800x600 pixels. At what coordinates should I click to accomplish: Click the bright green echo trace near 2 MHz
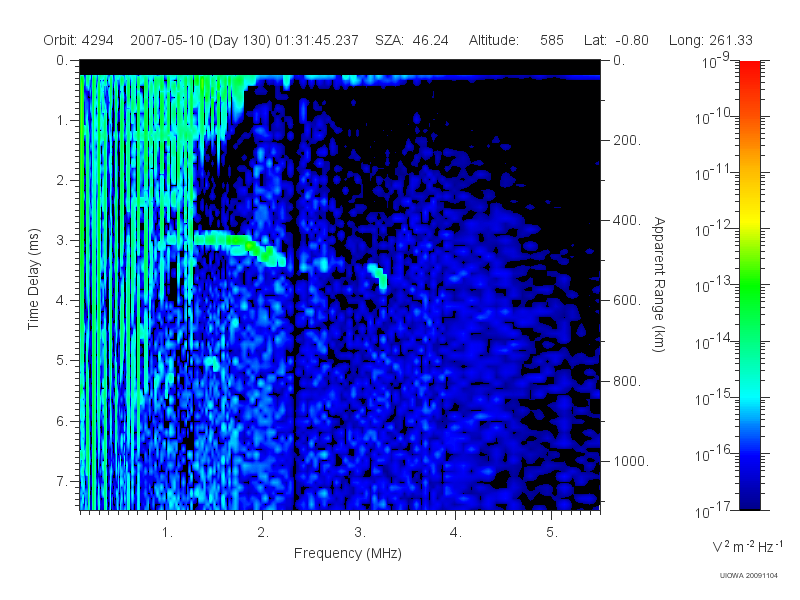[240, 245]
